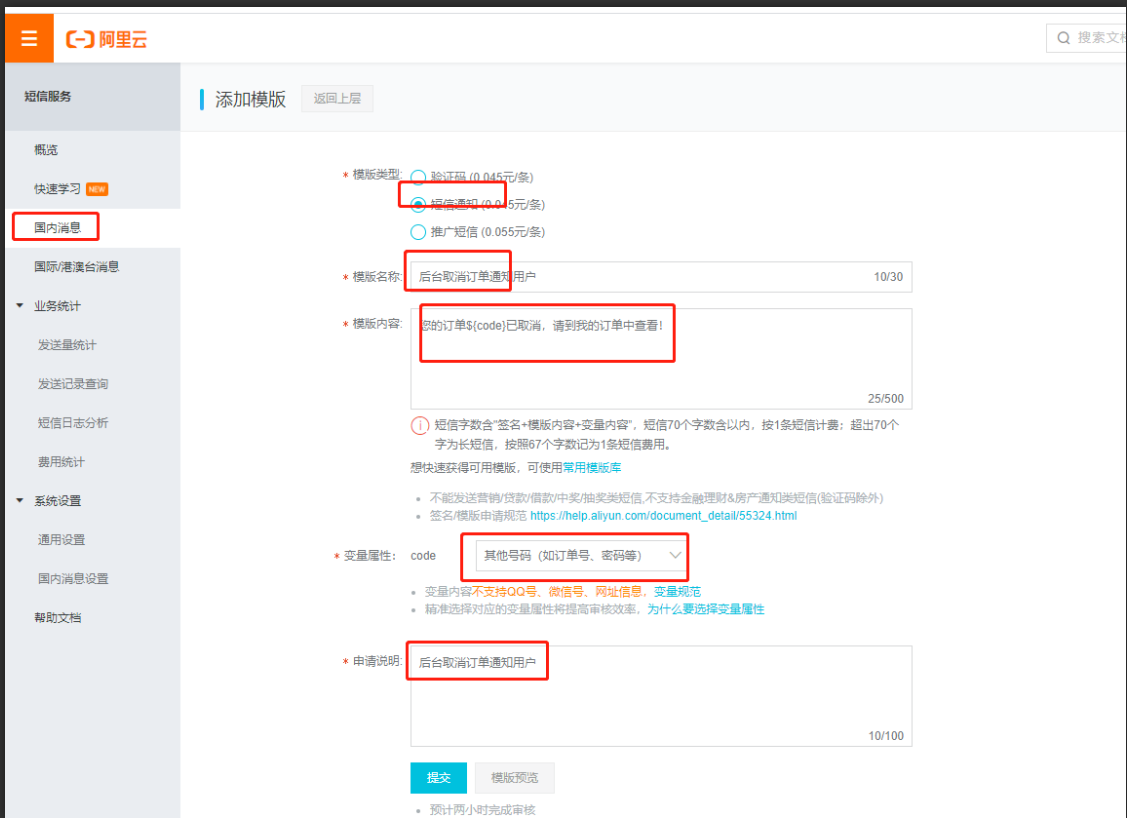Open 国内消息 in the sidebar
1127x818 pixels.
click(58, 228)
